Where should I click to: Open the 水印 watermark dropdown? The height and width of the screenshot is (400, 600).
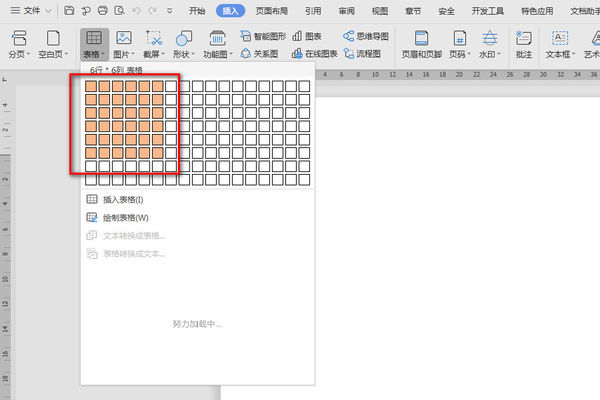pyautogui.click(x=490, y=52)
